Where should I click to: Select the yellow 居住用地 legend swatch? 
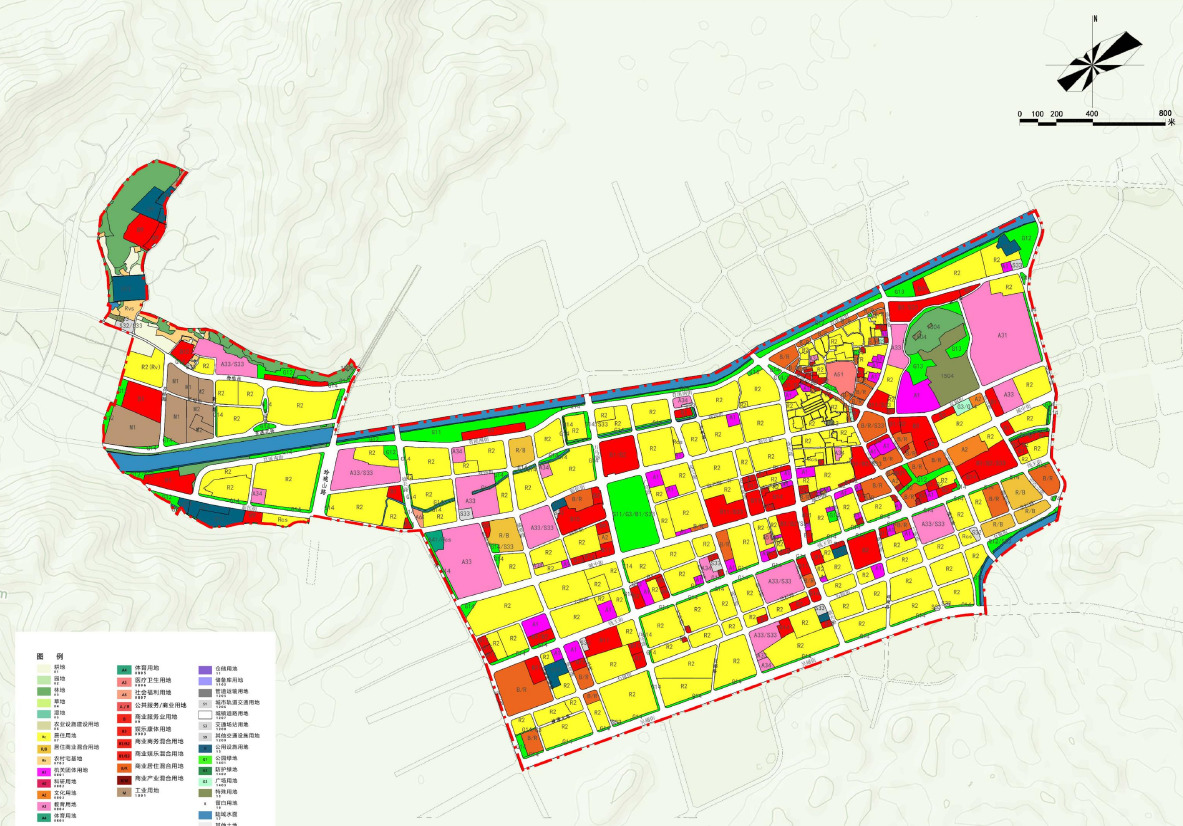click(x=44, y=736)
